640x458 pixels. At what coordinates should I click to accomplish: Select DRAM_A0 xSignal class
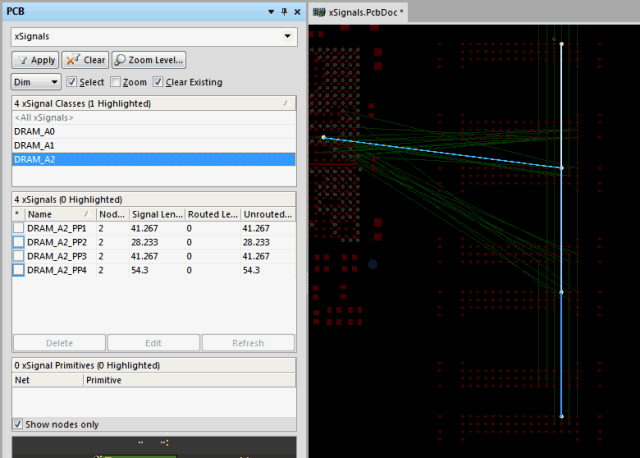tap(34, 131)
